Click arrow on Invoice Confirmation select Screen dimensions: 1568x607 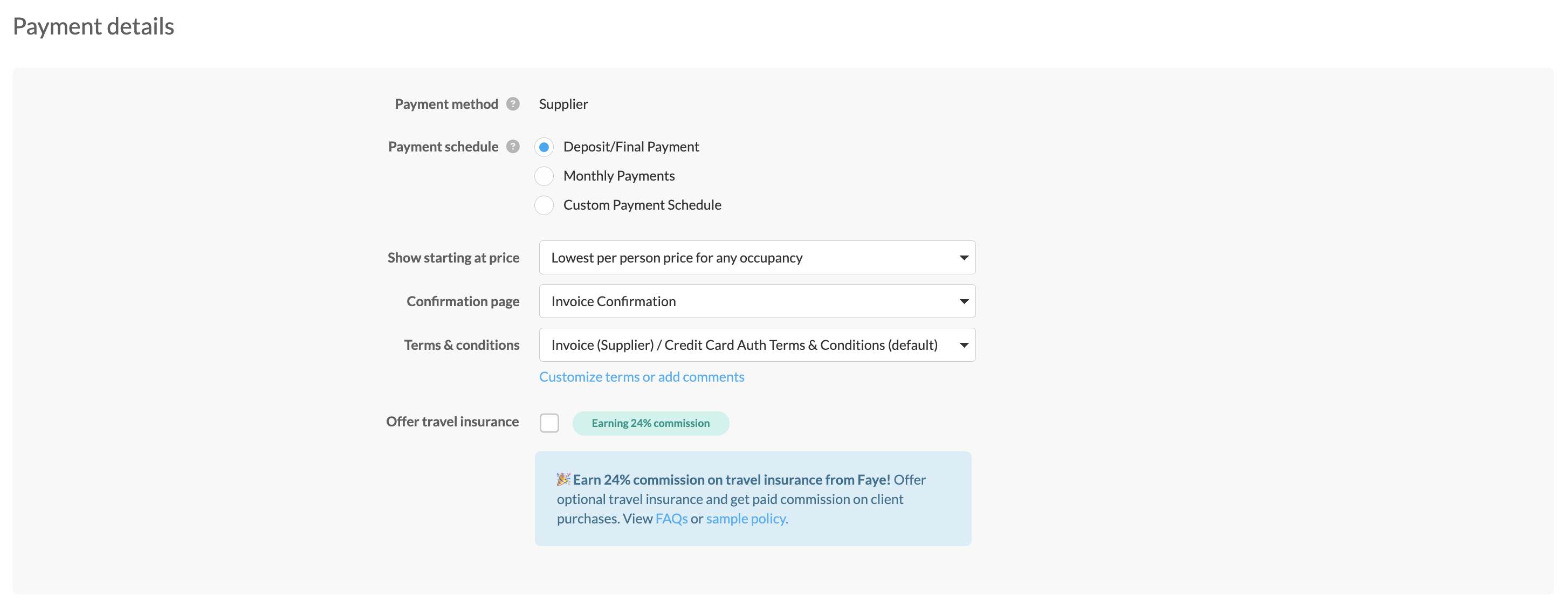click(x=964, y=301)
